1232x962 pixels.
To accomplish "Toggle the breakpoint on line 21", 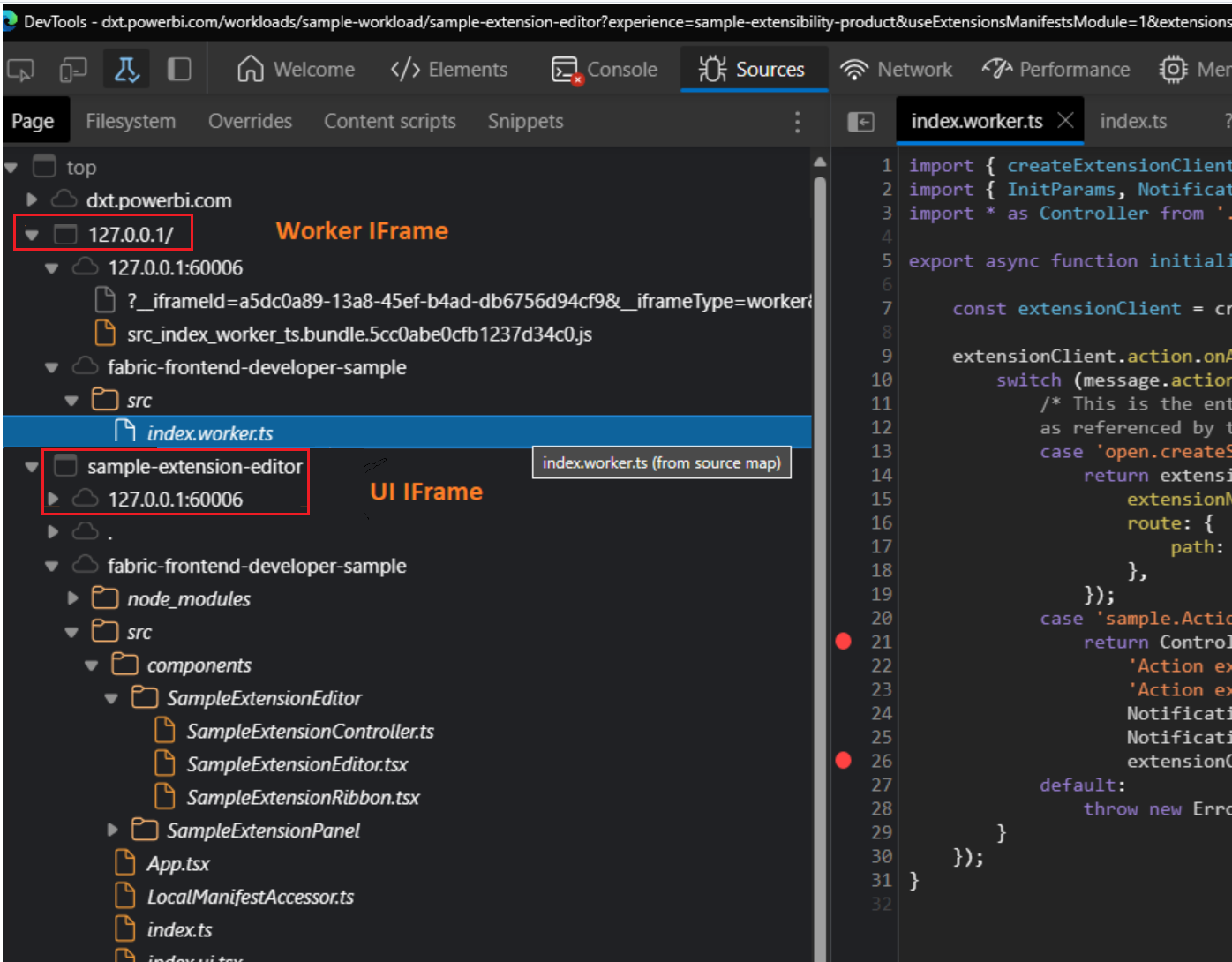I will [844, 642].
